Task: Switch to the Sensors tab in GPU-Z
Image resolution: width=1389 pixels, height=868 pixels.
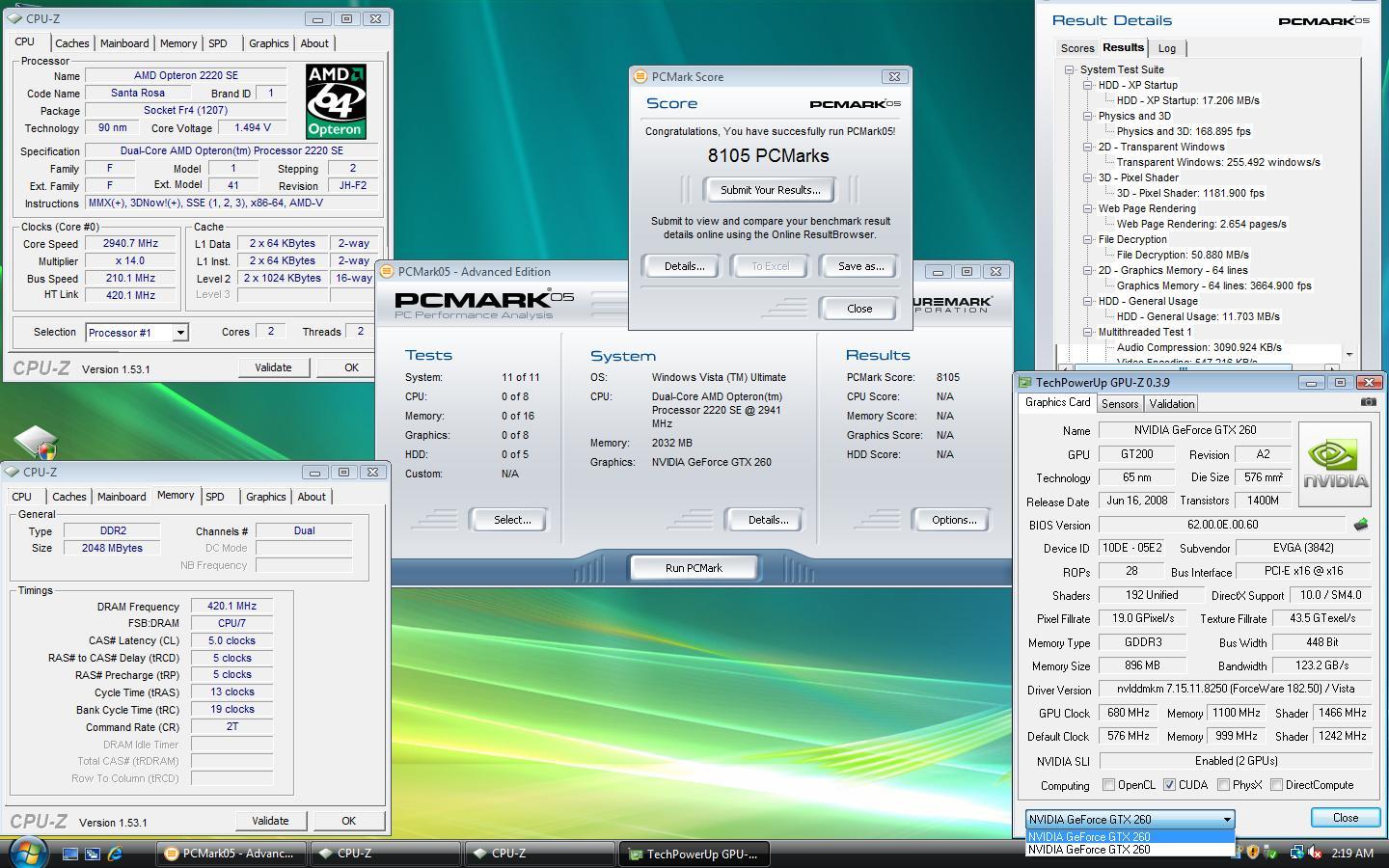Action: point(1120,404)
